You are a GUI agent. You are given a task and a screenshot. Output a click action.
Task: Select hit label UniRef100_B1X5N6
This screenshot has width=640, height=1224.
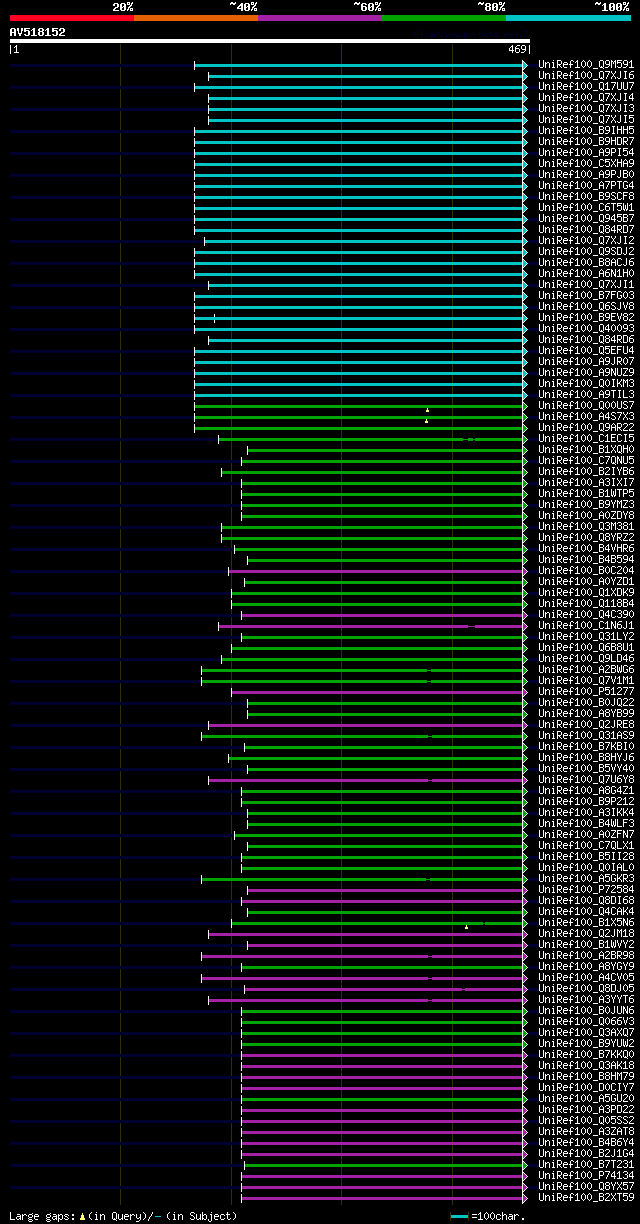(x=586, y=924)
